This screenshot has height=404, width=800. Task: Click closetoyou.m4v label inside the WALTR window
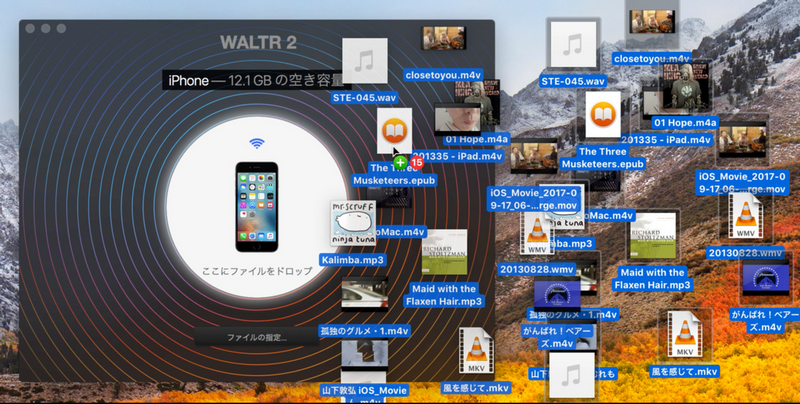(443, 75)
